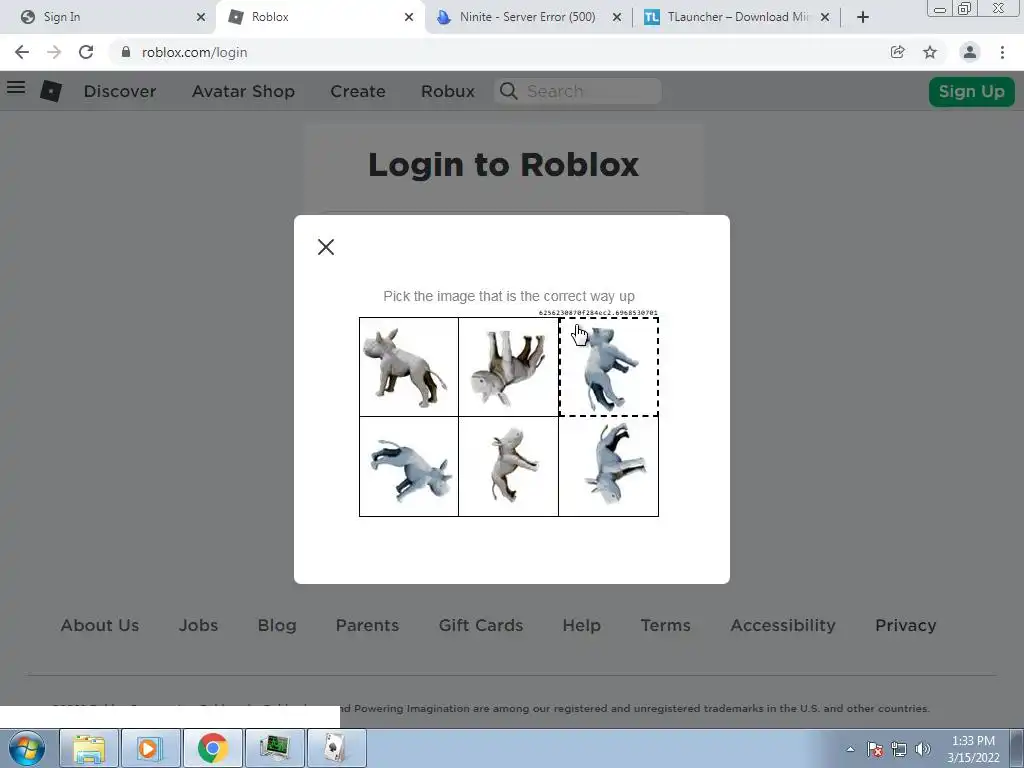Open the Gift Cards footer link

(481, 626)
